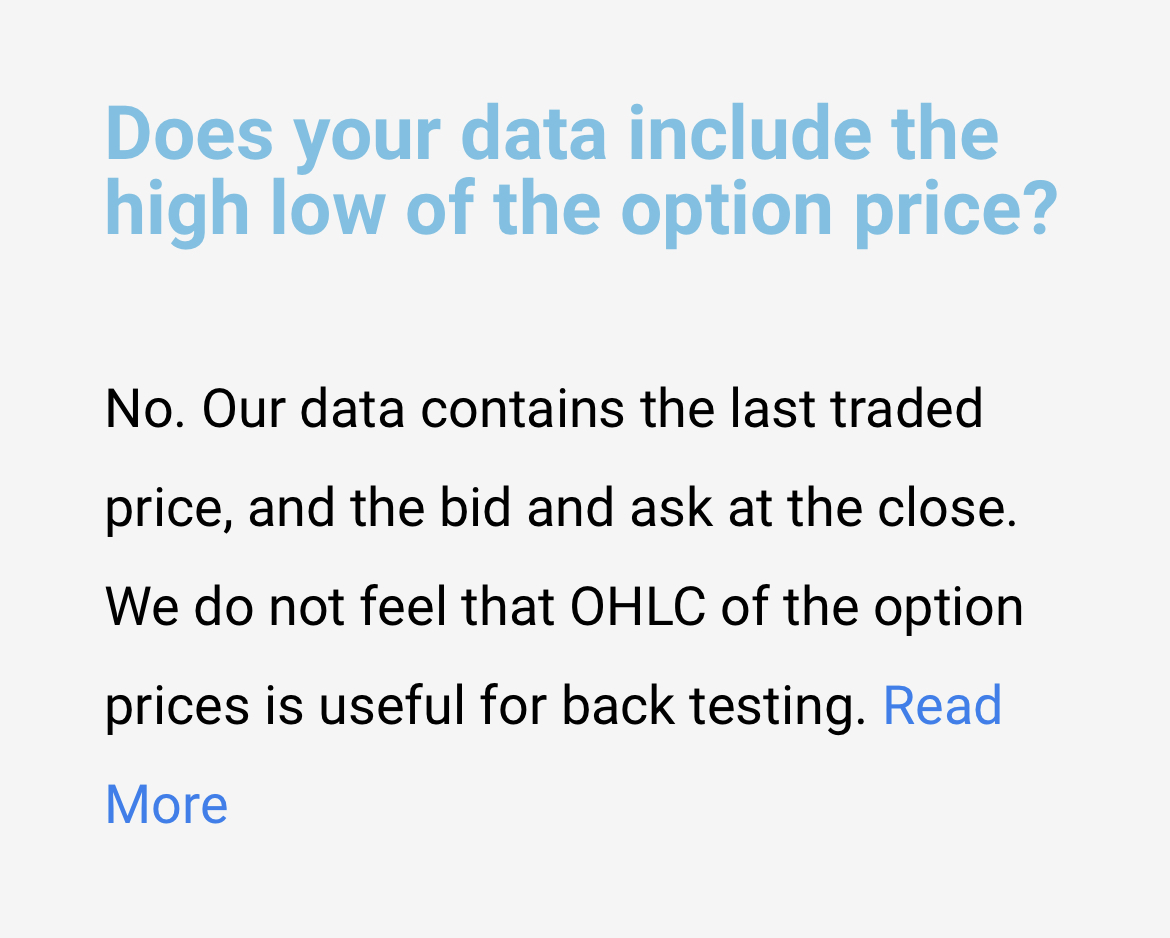Viewport: 1170px width, 938px height.
Task: Click the word "useful" in the paragraph
Action: pos(391,705)
